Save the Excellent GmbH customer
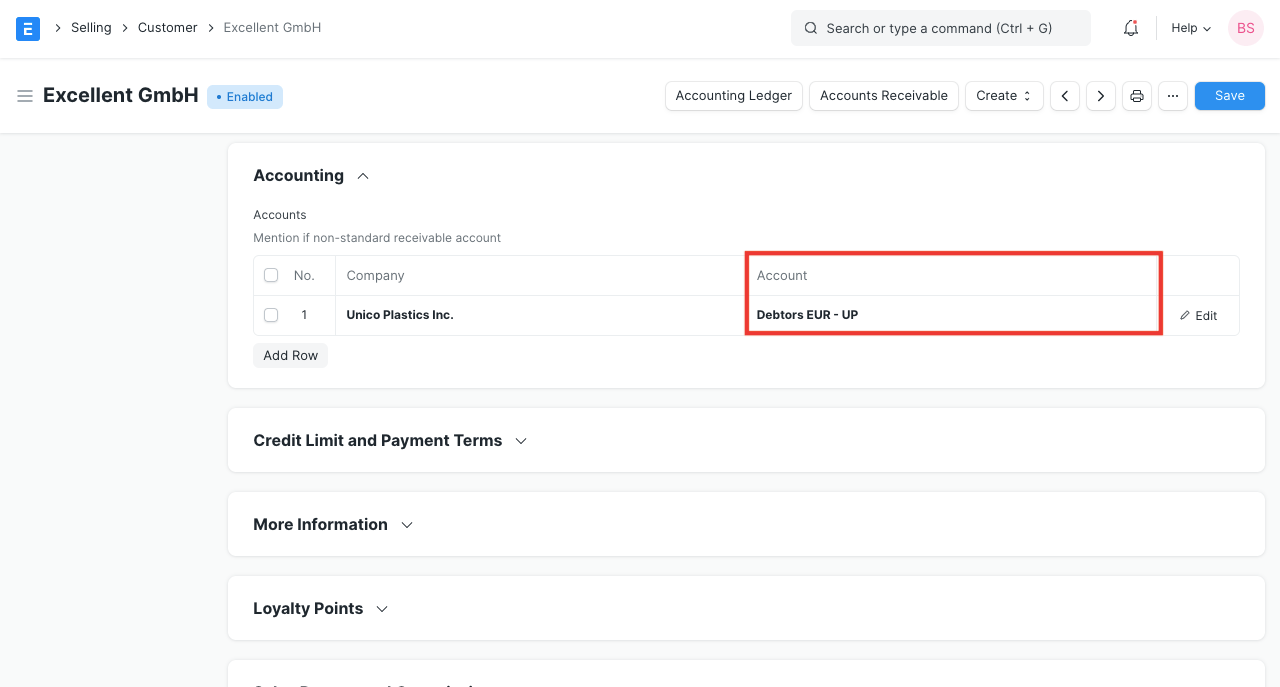 pos(1229,95)
